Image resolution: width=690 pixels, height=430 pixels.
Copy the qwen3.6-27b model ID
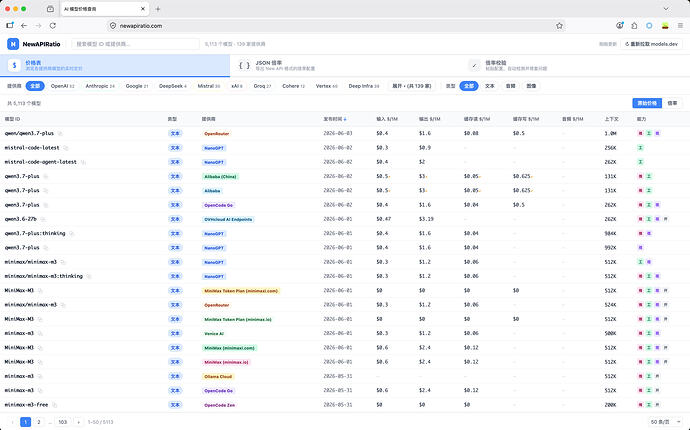(43, 219)
